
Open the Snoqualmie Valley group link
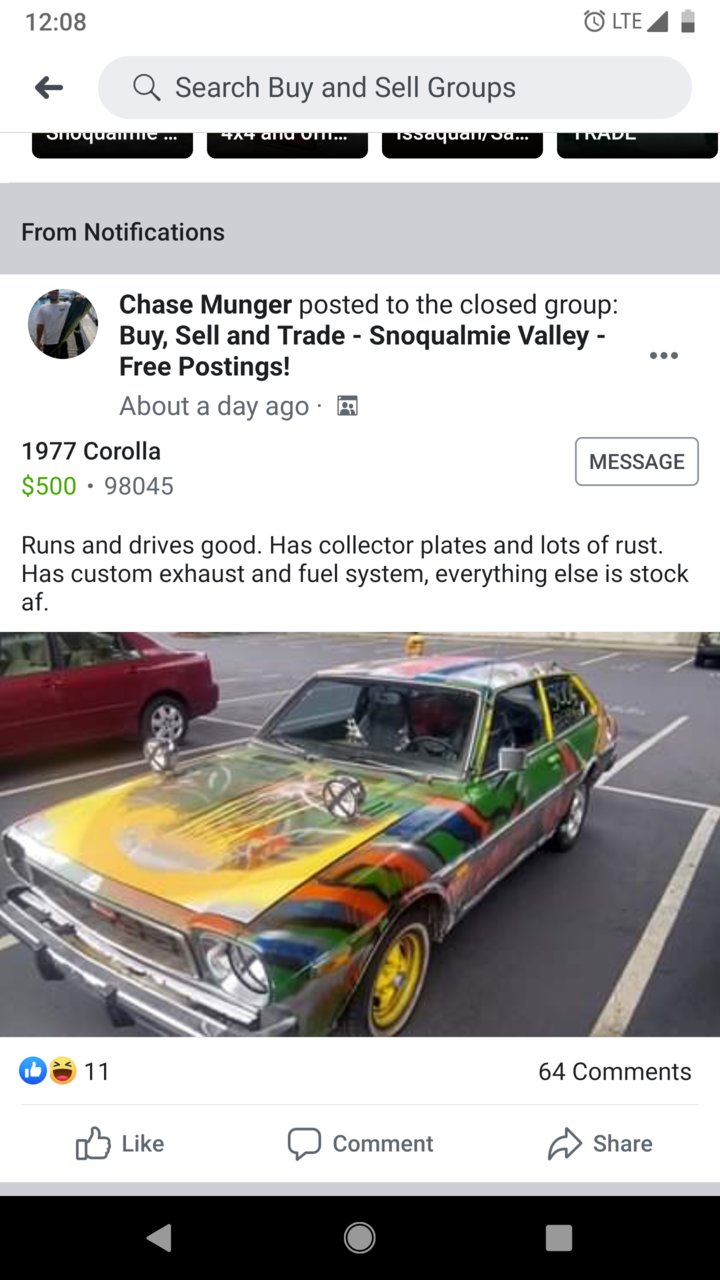(362, 351)
